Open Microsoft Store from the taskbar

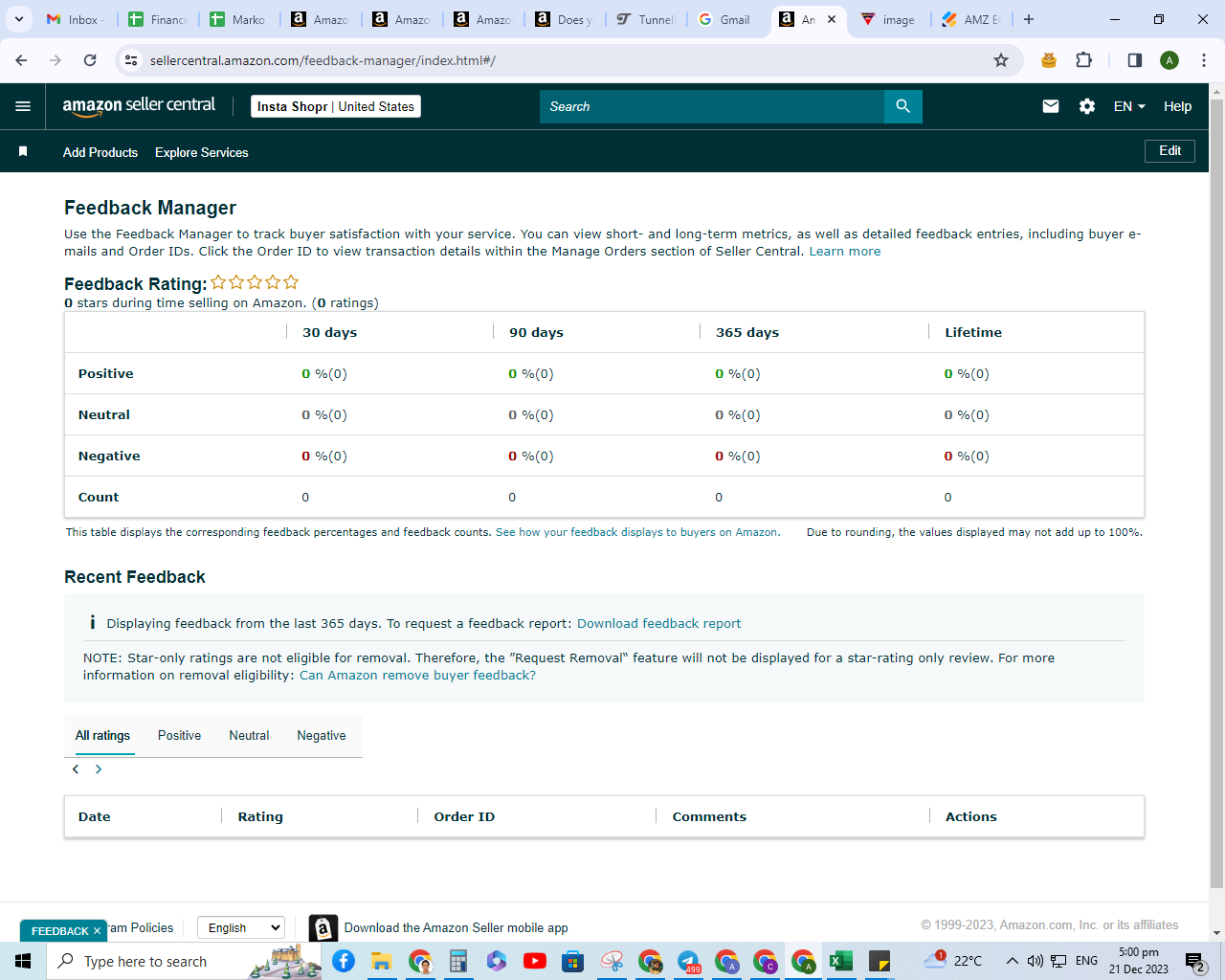pos(573,961)
